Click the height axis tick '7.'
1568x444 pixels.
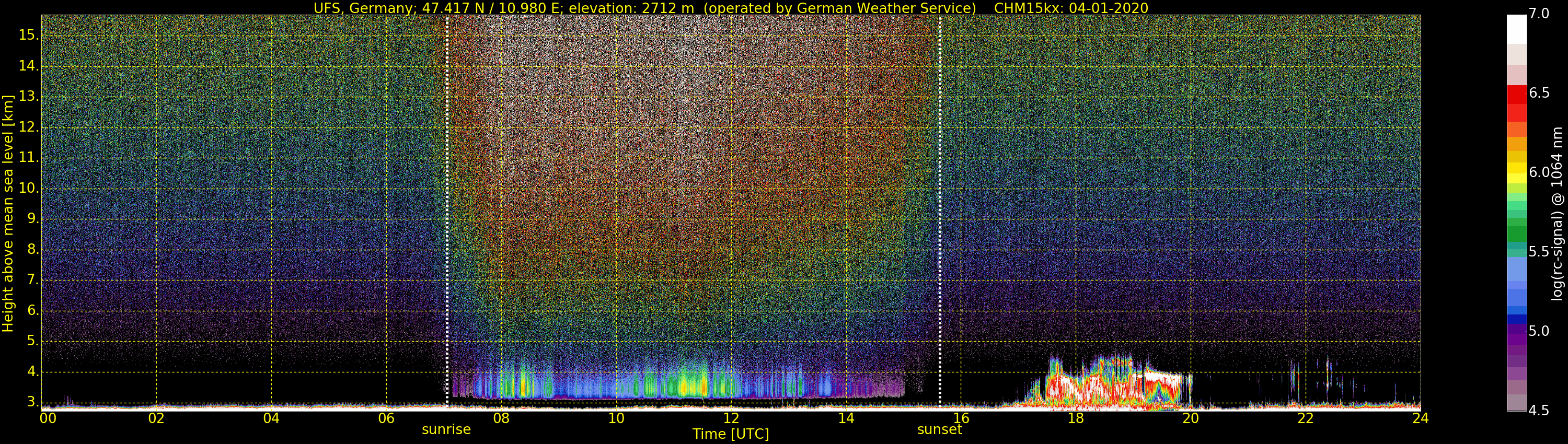click(x=32, y=280)
